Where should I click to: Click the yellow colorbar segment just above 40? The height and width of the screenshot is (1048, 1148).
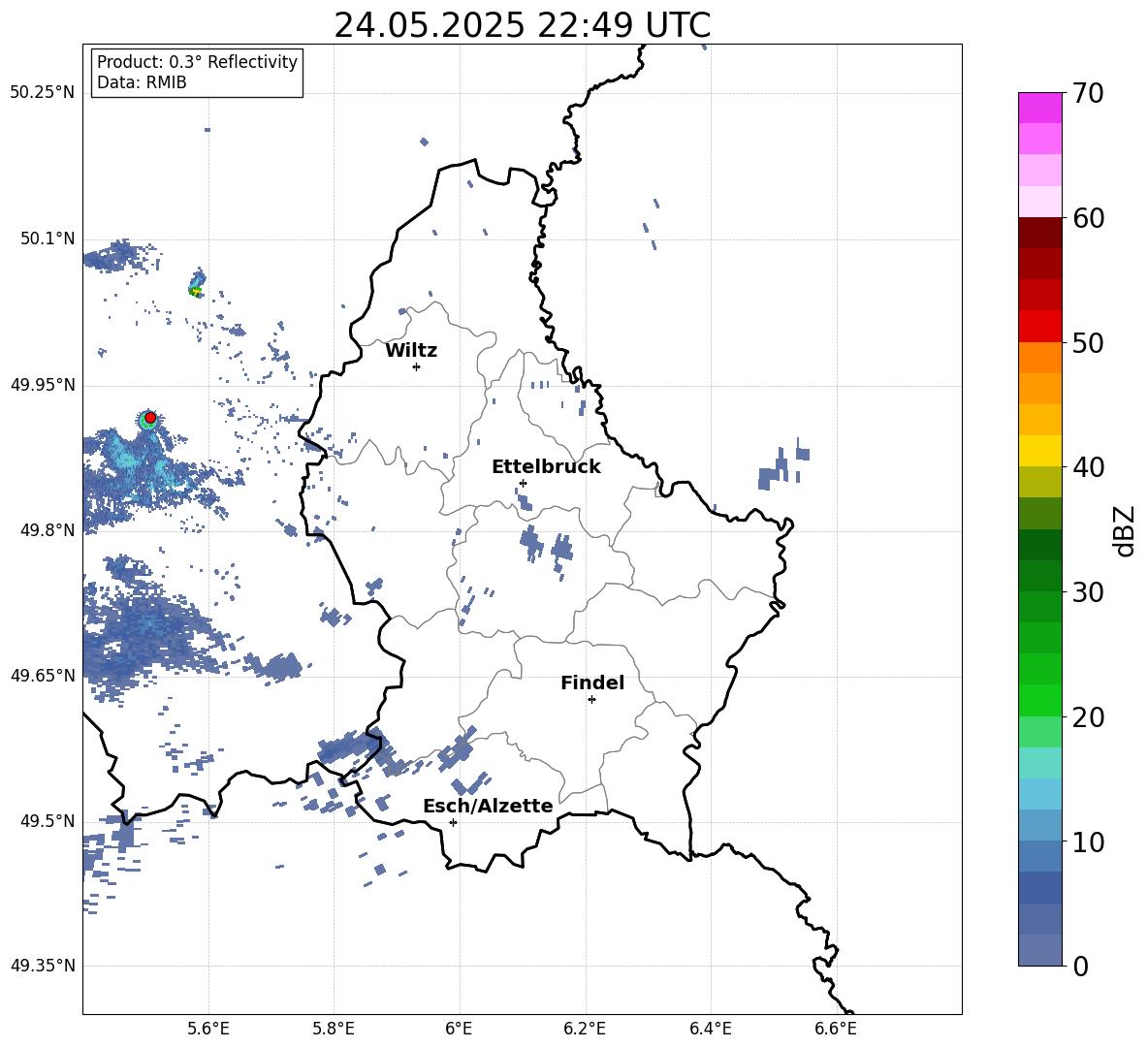click(1039, 451)
